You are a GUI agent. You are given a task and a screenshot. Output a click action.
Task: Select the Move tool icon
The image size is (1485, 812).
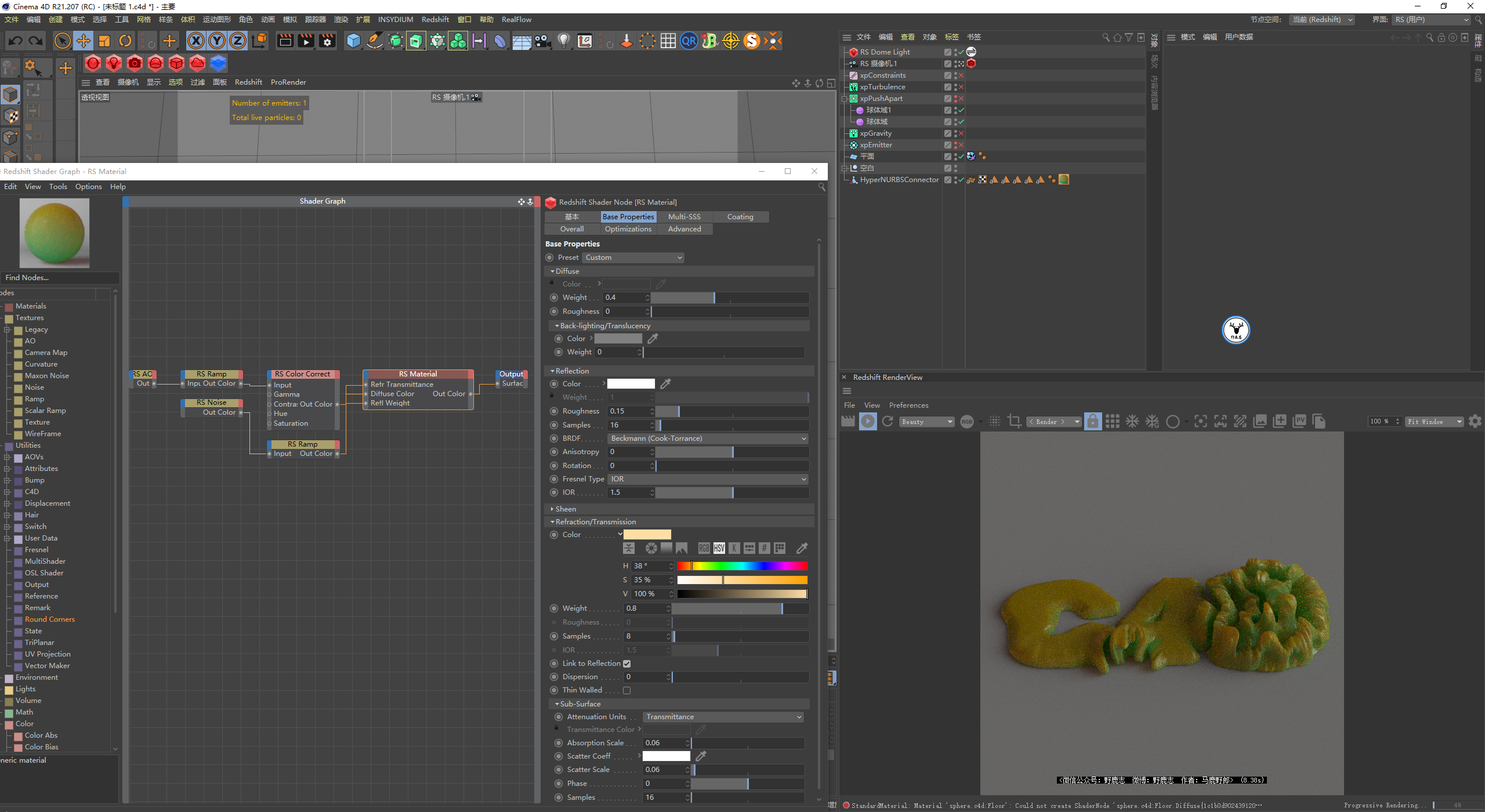(x=84, y=41)
